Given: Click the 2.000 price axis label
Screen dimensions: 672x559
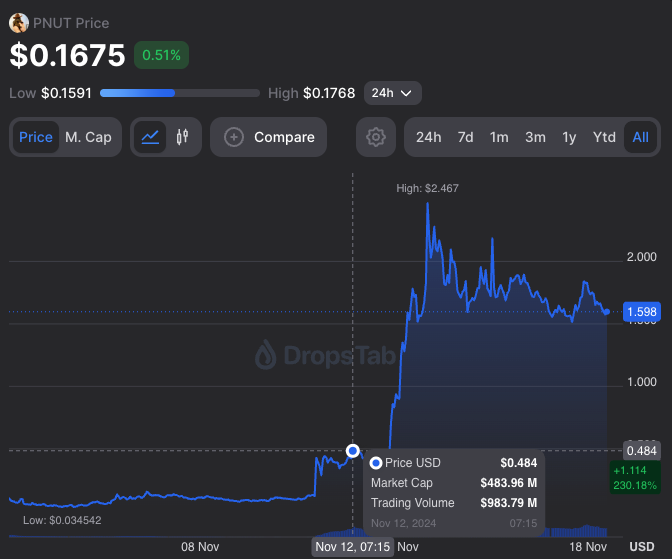Looking at the screenshot, I should tap(642, 257).
